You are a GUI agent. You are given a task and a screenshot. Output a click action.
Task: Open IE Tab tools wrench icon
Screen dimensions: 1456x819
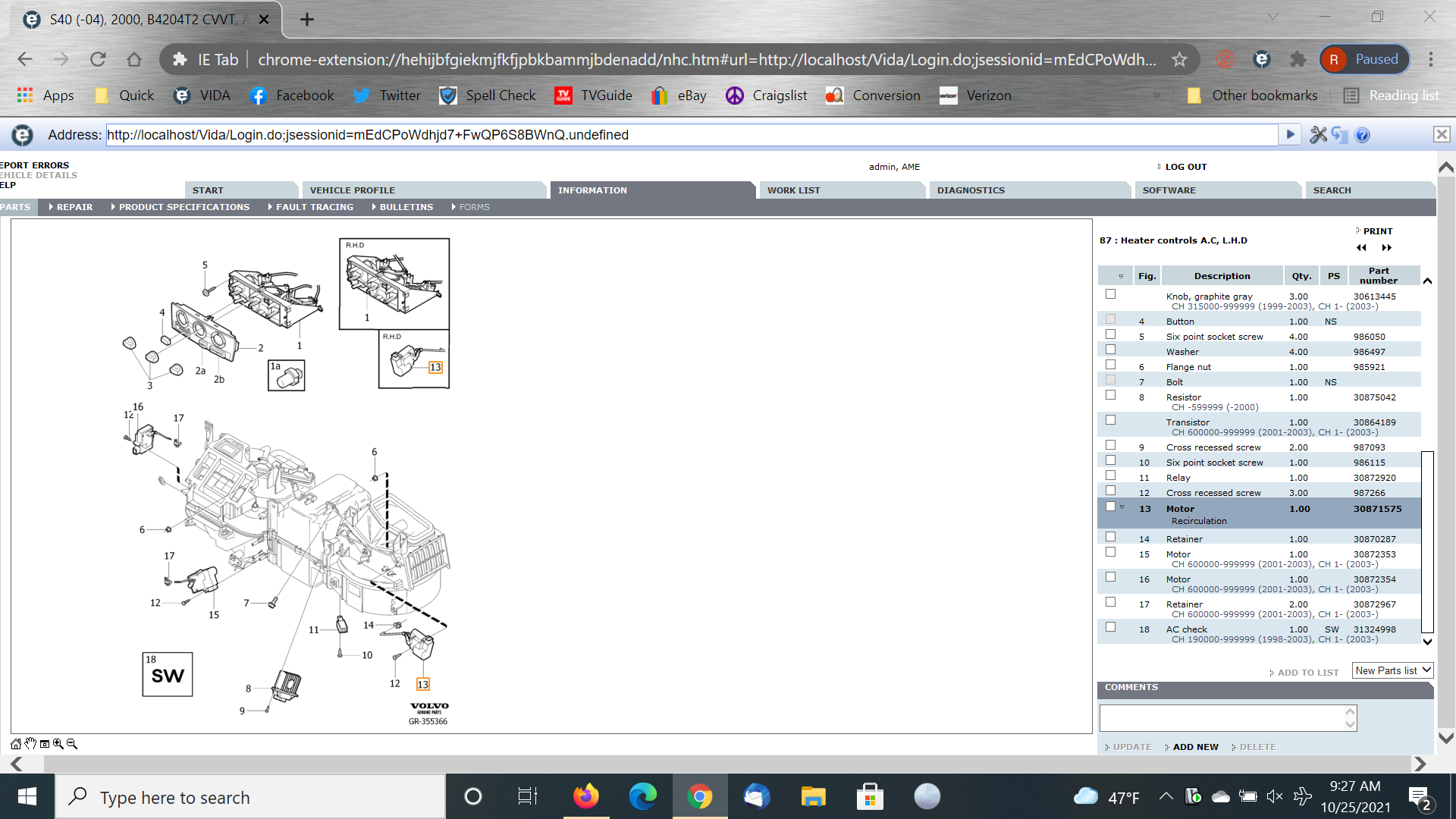pyautogui.click(x=1318, y=135)
